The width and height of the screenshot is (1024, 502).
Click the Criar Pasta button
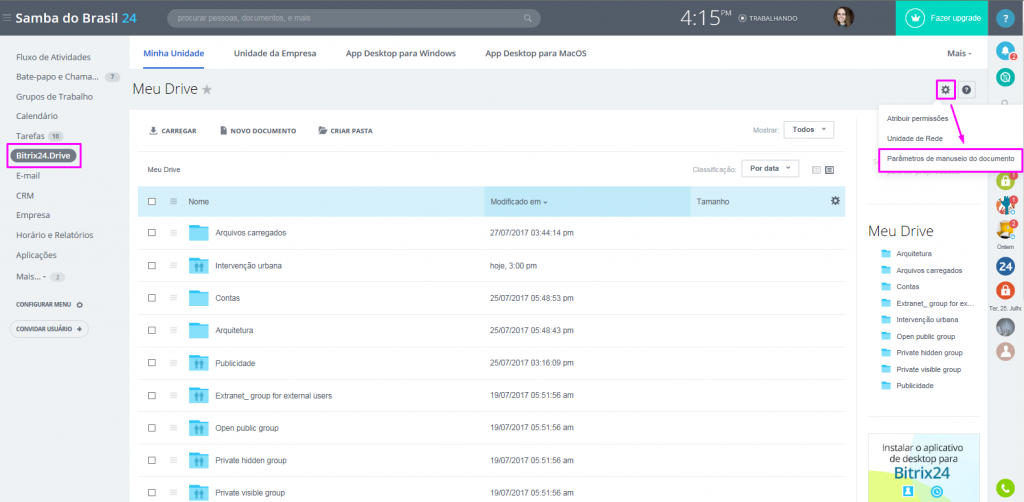coord(345,131)
